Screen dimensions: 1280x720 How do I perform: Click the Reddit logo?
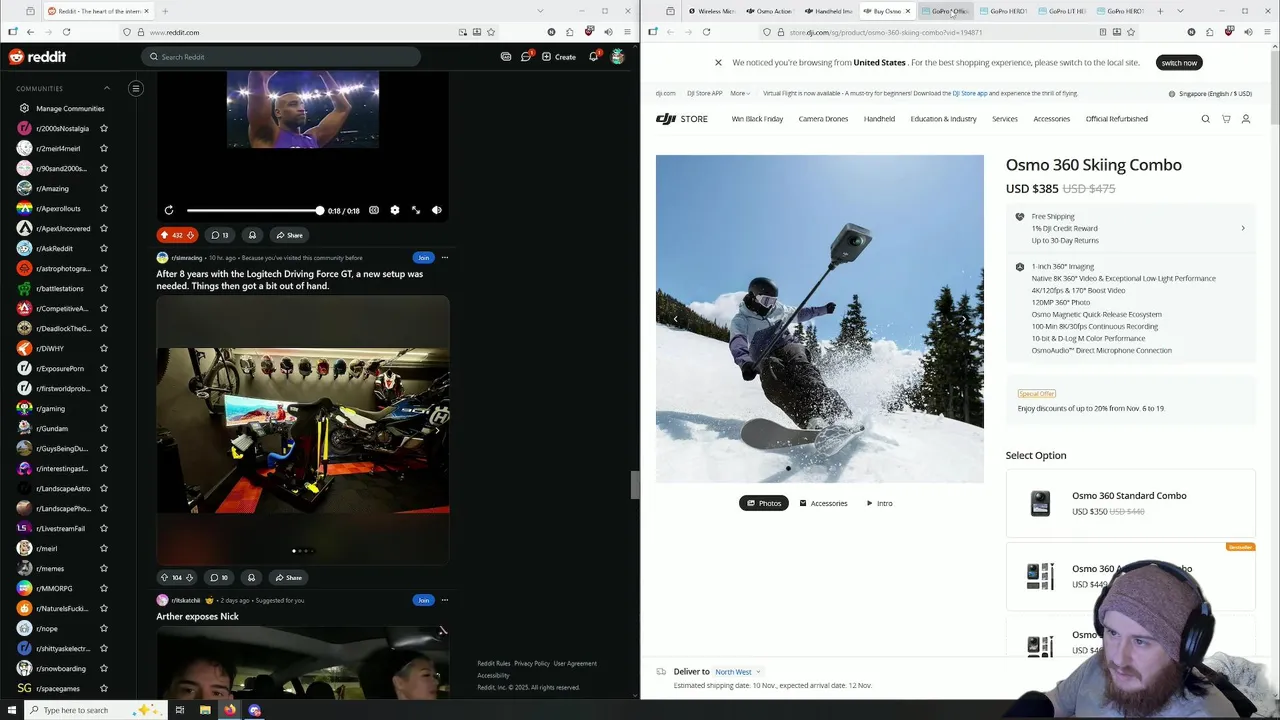37,57
